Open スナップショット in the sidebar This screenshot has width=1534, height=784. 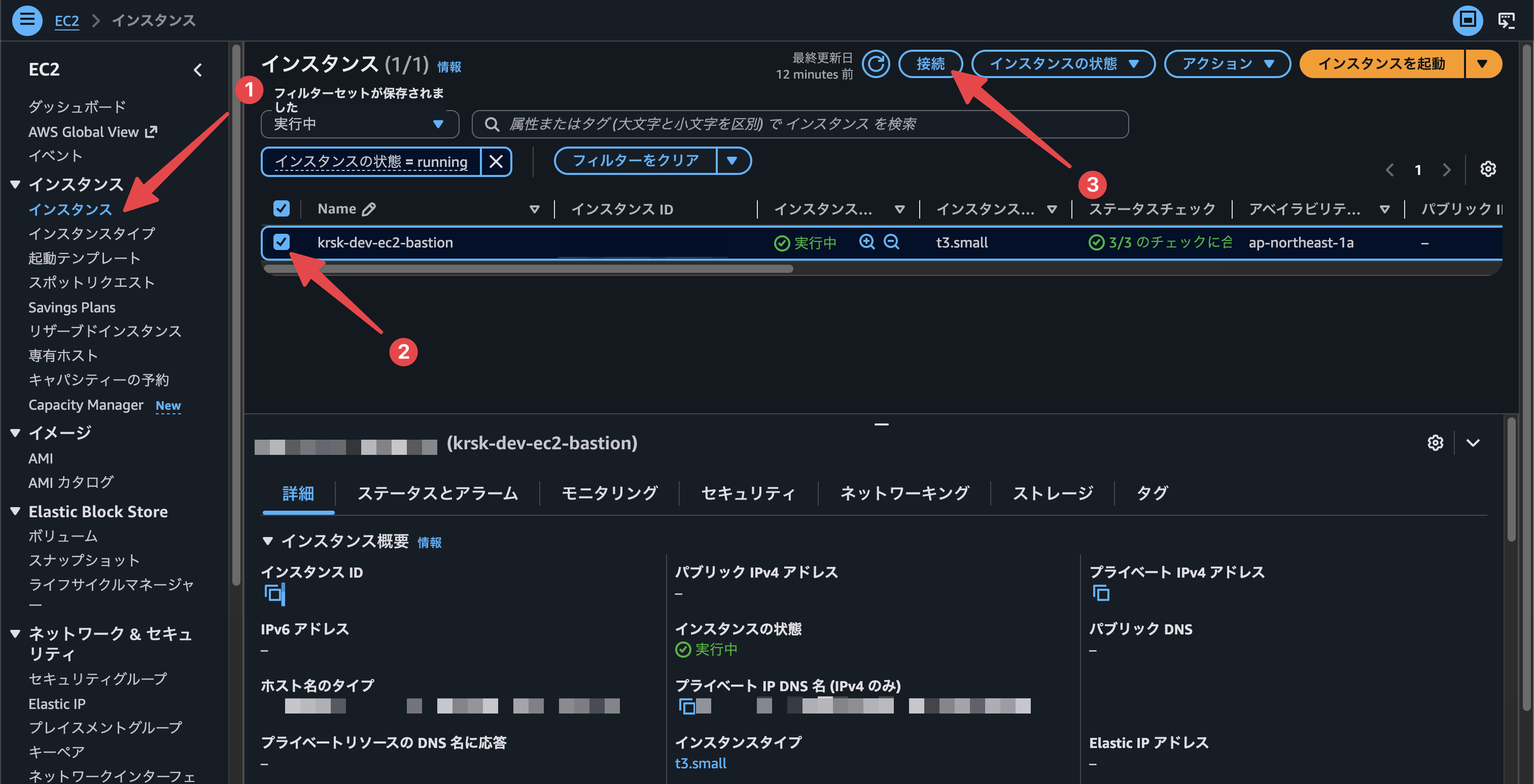click(x=84, y=561)
